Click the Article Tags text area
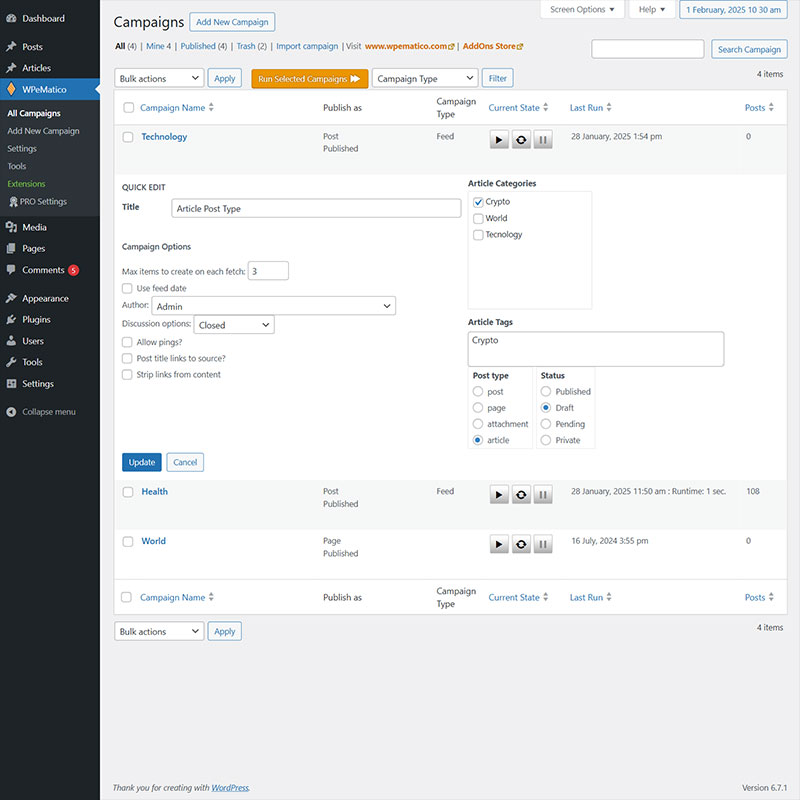The image size is (800, 800). click(595, 349)
